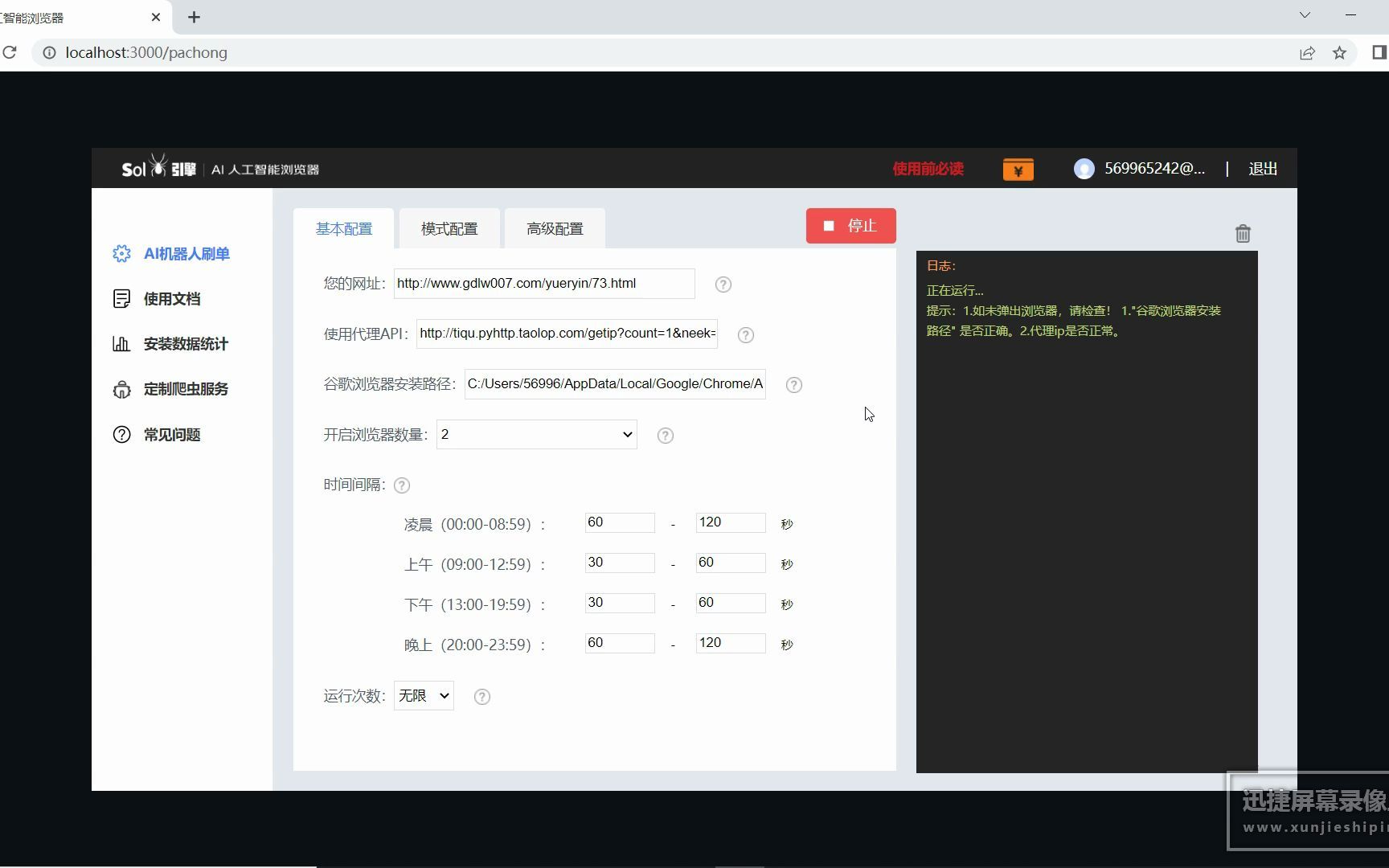This screenshot has width=1389, height=868.
Task: Click the help icon next to 时间间隔
Action: [402, 485]
